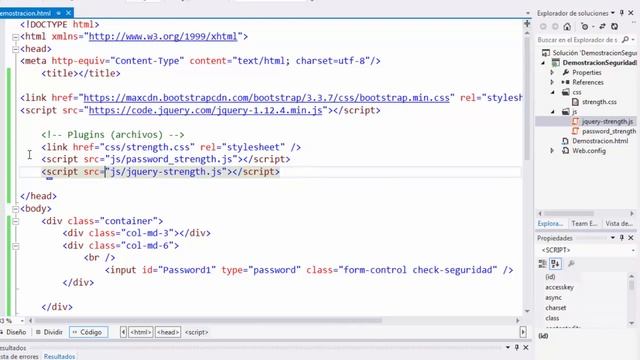Select the async property row

coord(582,298)
